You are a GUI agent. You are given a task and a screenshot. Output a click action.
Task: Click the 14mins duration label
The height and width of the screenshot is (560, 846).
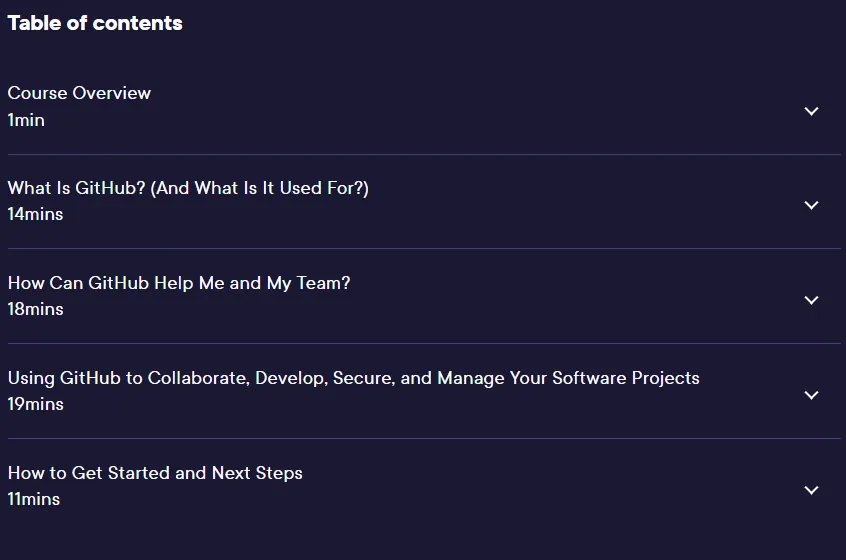[36, 214]
